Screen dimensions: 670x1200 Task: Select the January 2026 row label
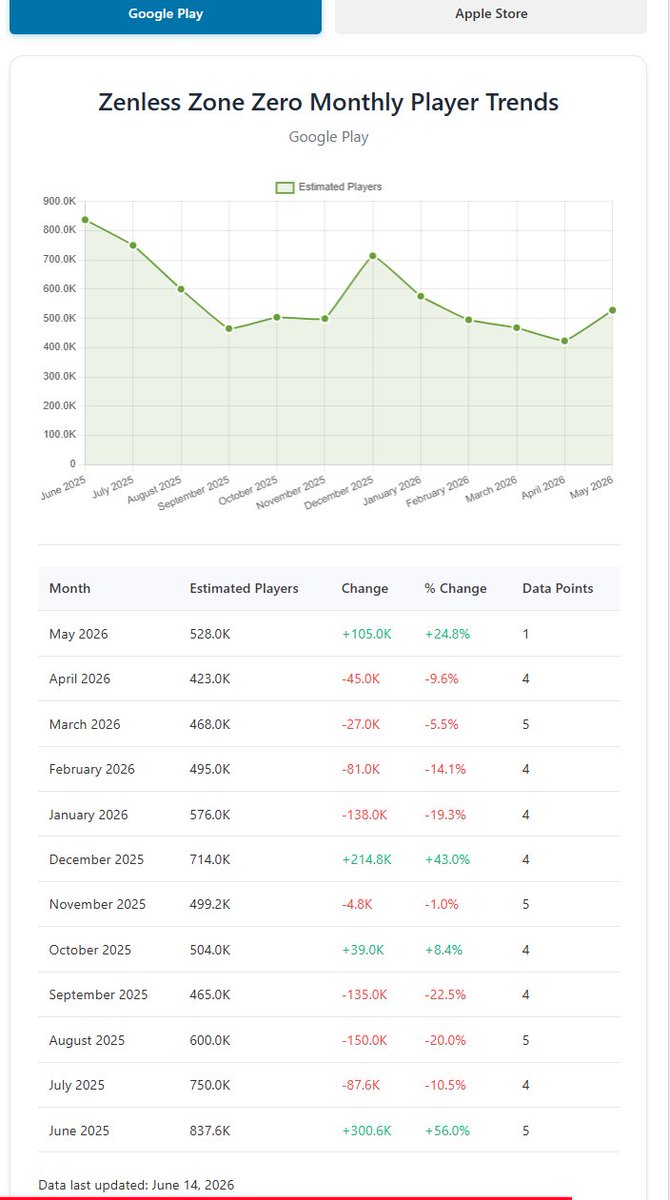point(89,815)
